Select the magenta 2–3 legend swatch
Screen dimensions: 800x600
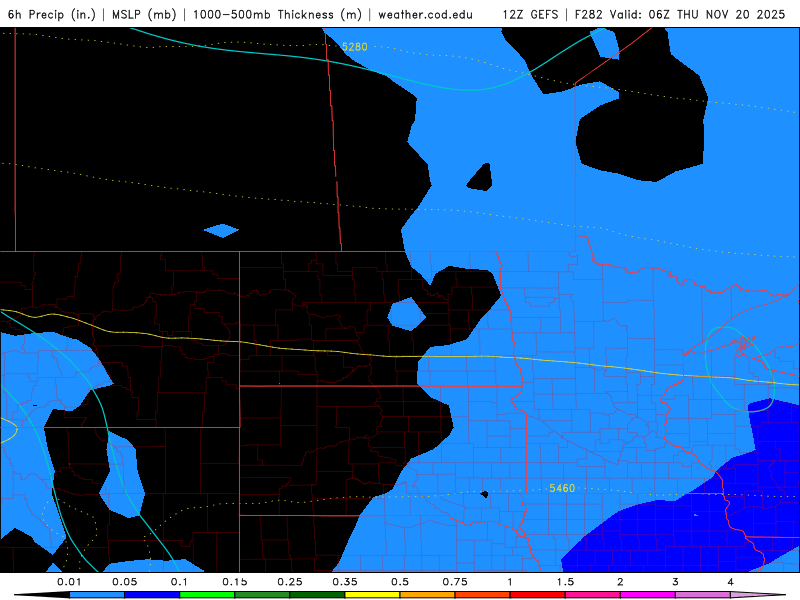(648, 595)
